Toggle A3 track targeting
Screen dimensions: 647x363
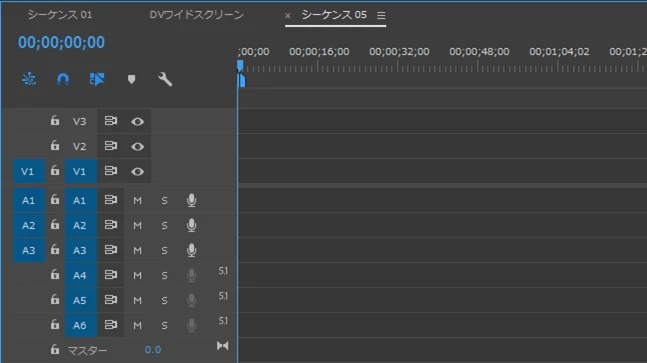click(x=80, y=250)
